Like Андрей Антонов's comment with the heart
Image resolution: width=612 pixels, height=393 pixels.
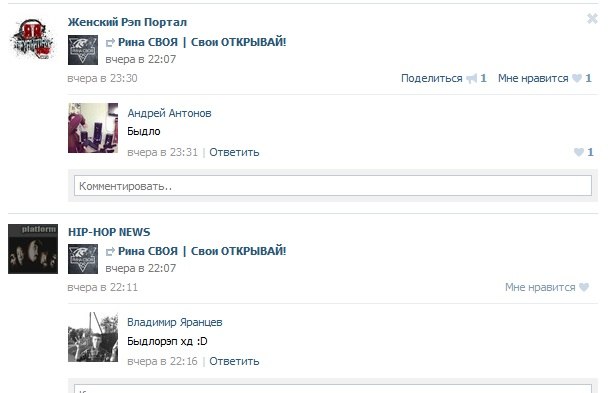579,152
